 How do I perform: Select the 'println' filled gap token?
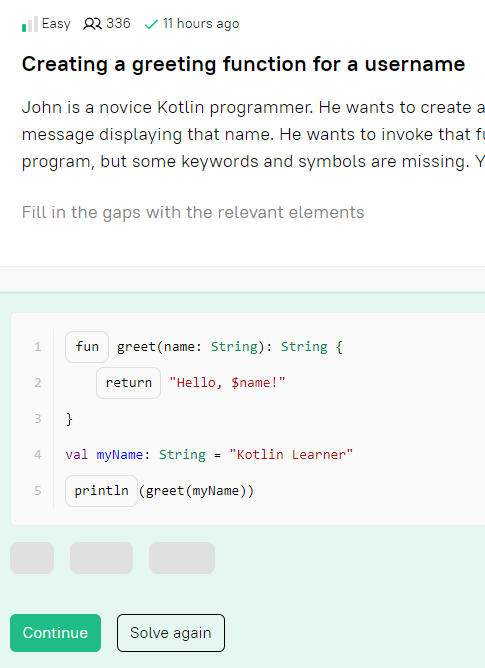pos(101,491)
